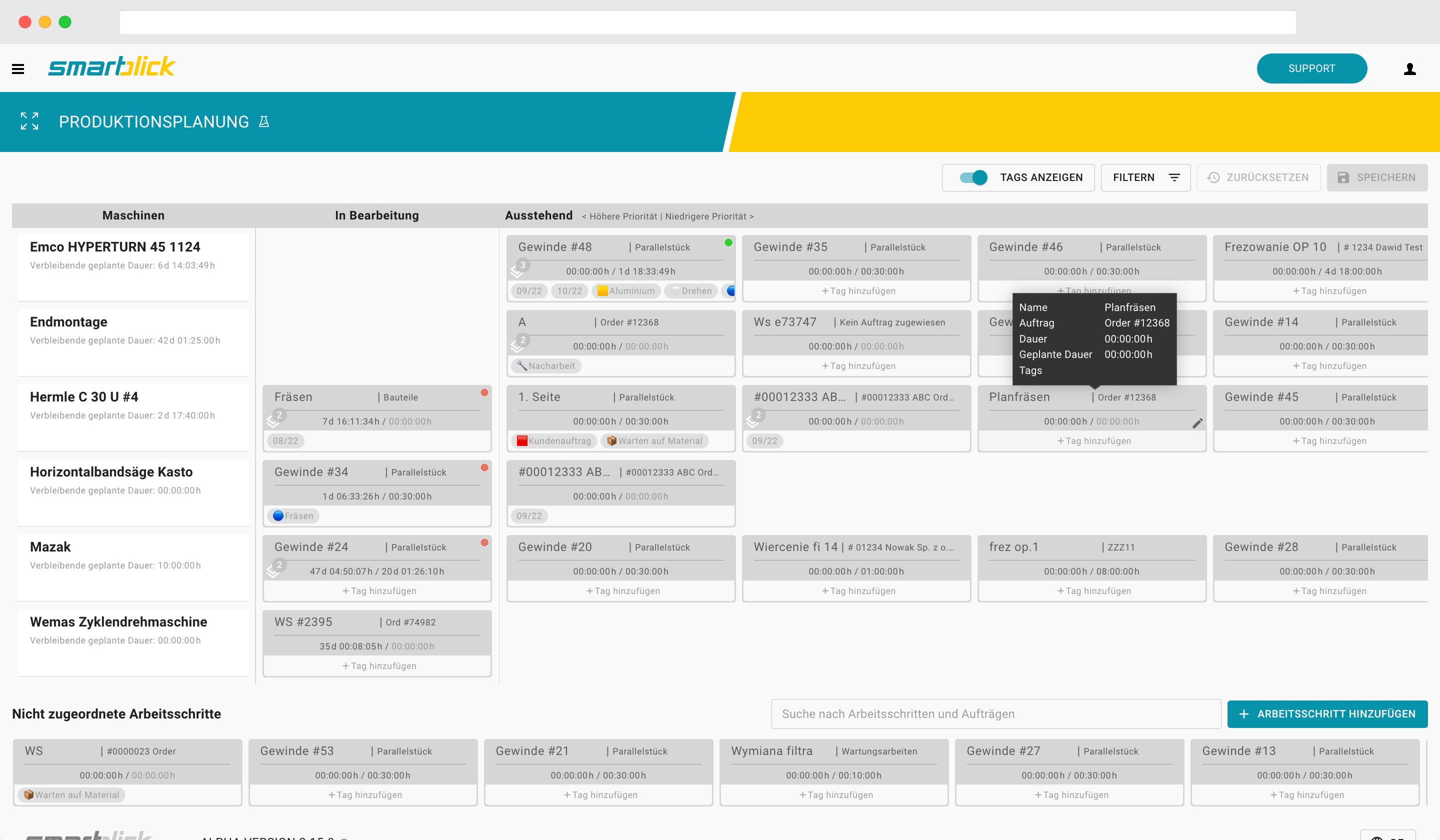Click the red status dot on the Fräsen card
Screen dimensions: 1440x840
click(484, 392)
